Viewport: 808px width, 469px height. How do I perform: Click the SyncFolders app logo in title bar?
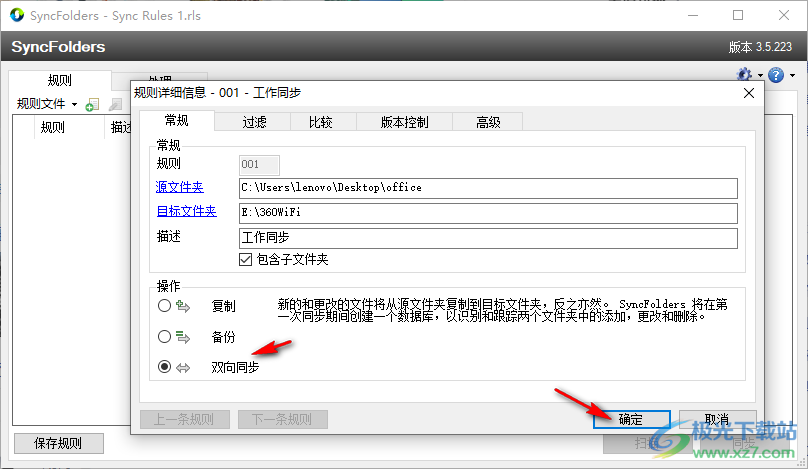click(x=16, y=15)
